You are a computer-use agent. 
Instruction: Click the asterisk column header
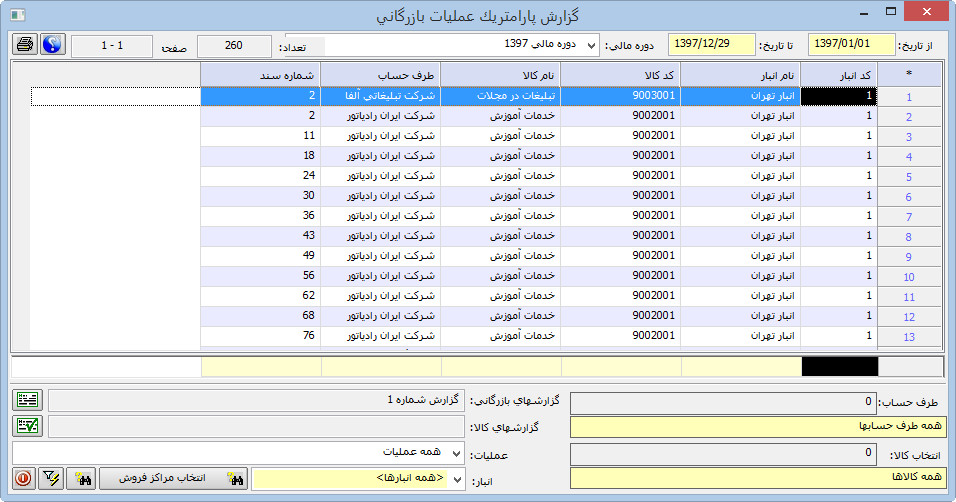[909, 74]
